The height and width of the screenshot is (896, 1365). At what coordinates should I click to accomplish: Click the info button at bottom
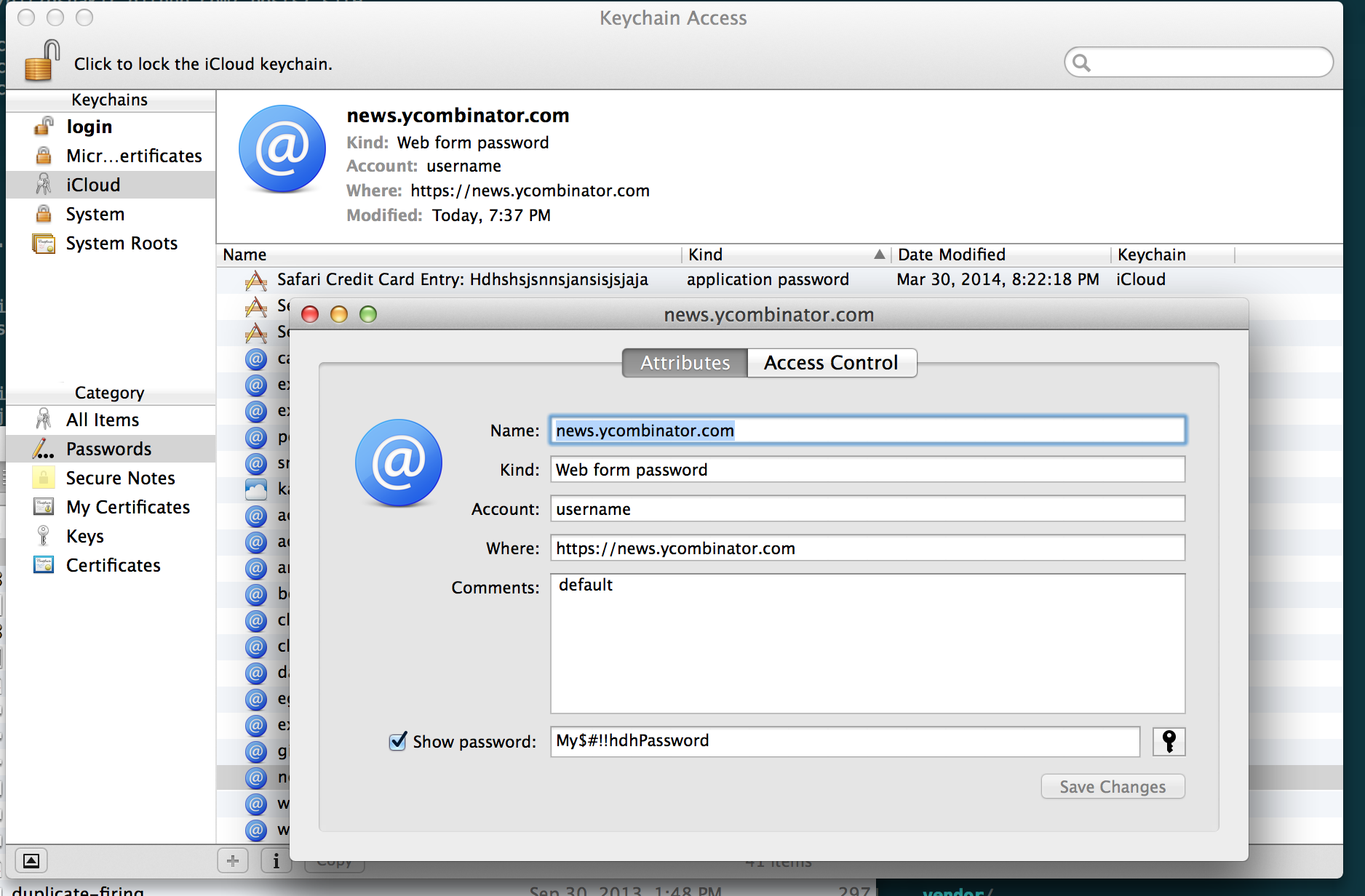point(276,861)
